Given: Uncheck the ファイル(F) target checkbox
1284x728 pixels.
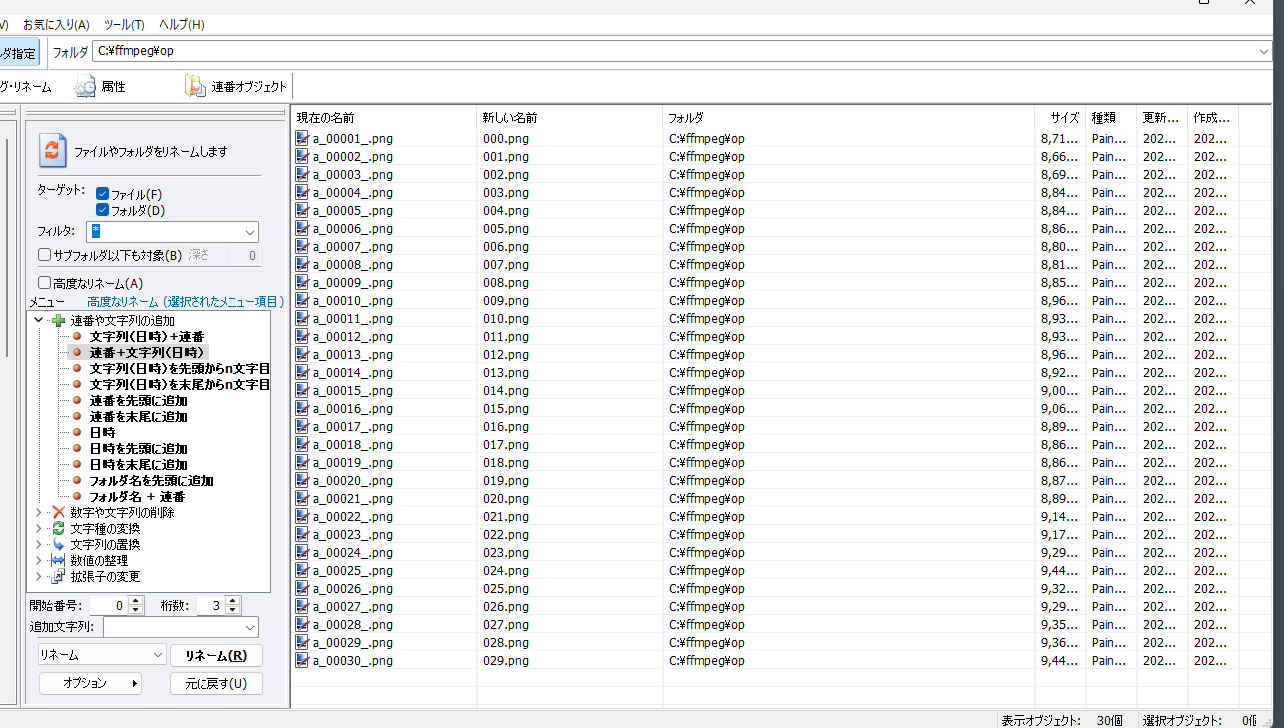Looking at the screenshot, I should (102, 194).
